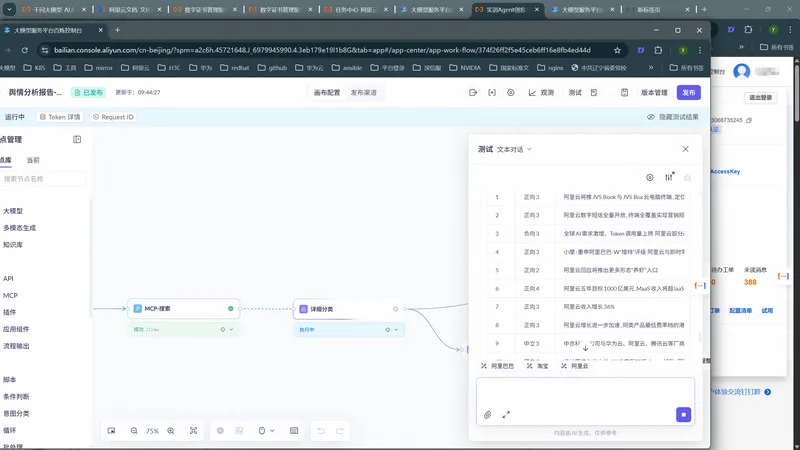Click the add node plus icon

click(x=220, y=431)
